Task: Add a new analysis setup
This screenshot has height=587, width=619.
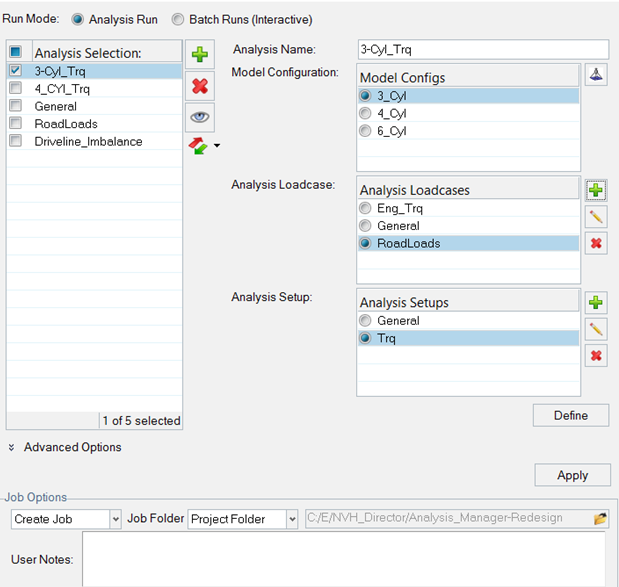Action: [596, 302]
